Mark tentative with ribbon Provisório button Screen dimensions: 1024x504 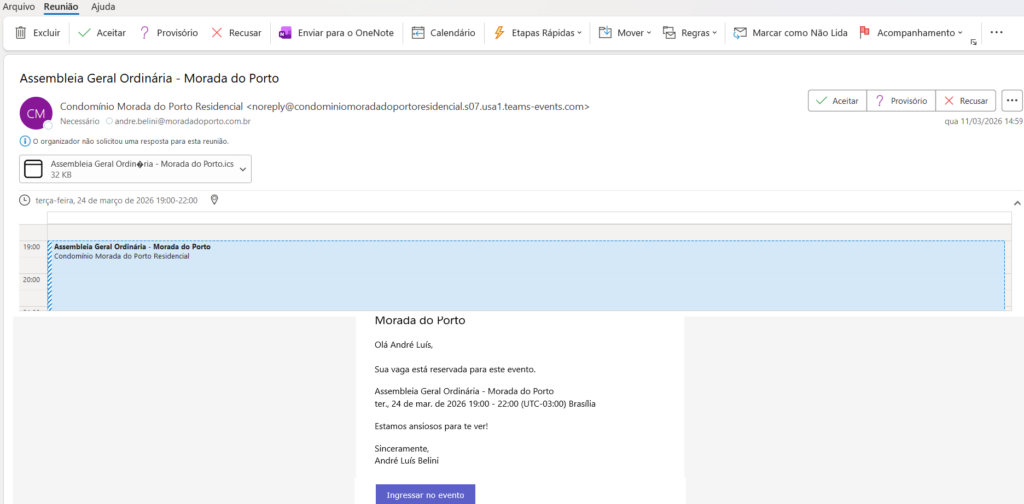tap(168, 32)
